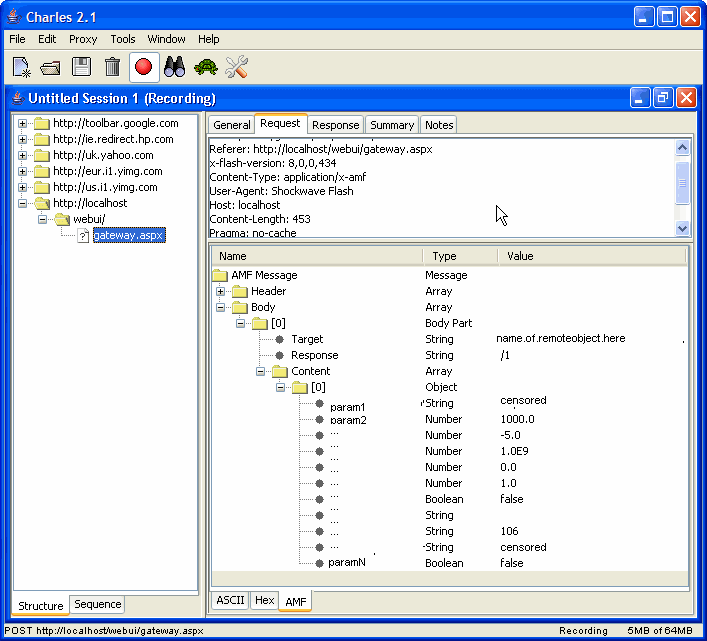707x641 pixels.
Task: Switch to the General tab
Action: 232,125
